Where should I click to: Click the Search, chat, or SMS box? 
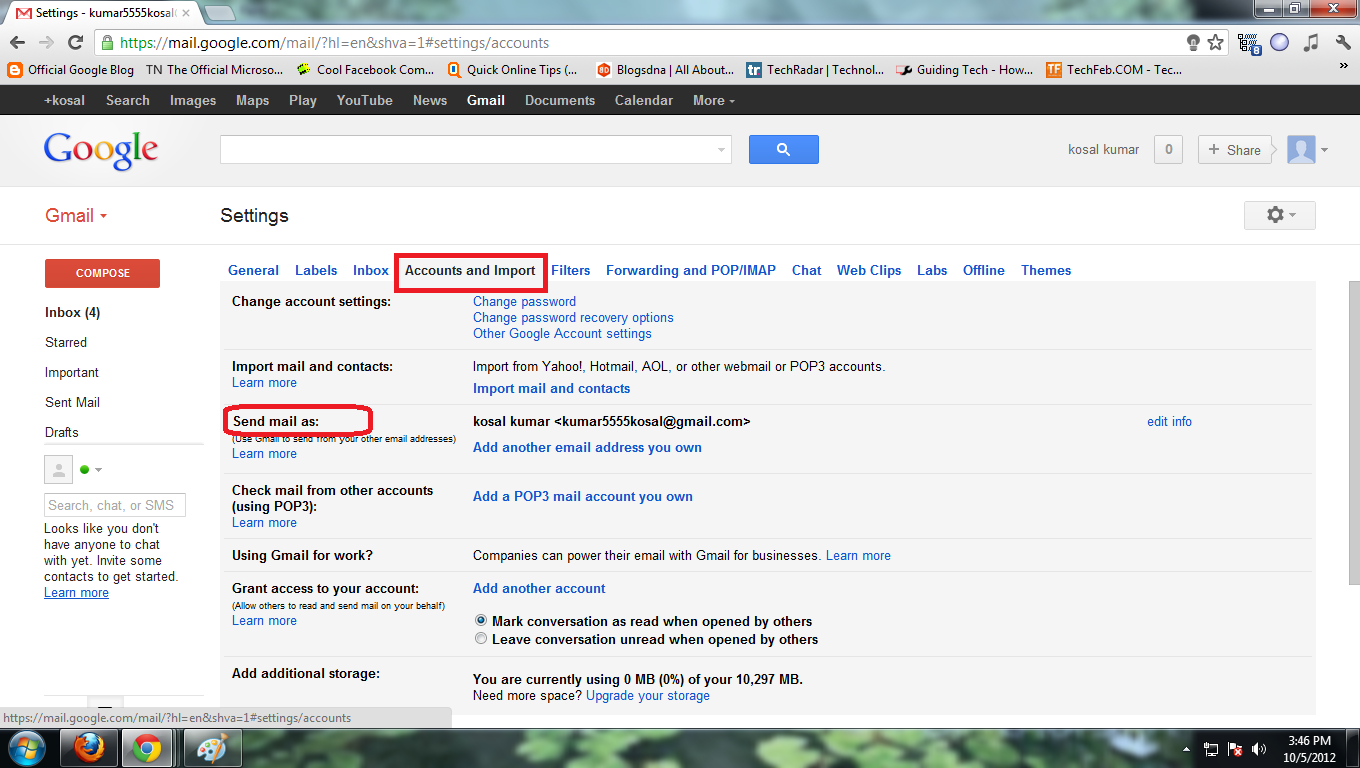115,505
